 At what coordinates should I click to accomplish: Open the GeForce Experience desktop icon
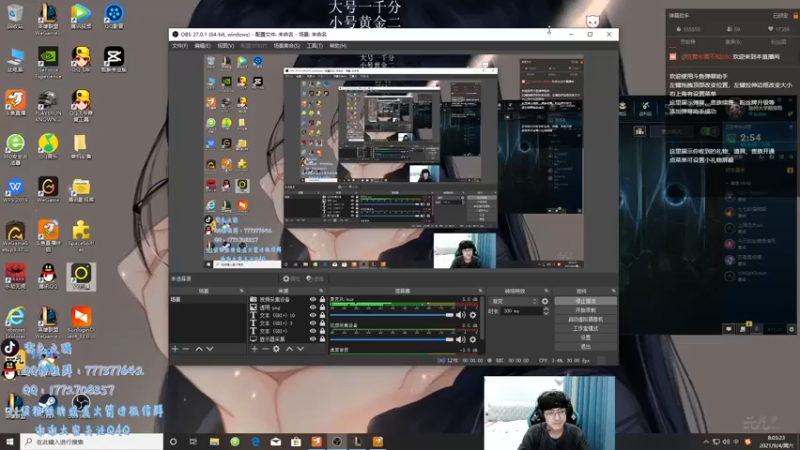(48, 62)
